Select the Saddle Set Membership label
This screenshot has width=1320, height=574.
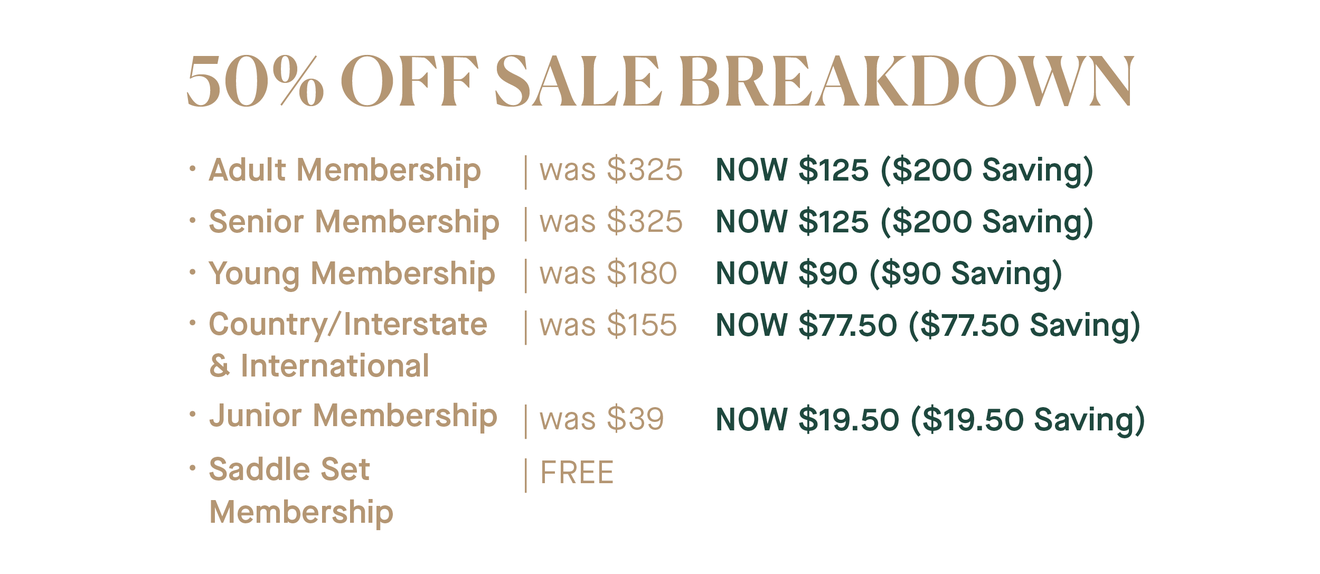tap(300, 490)
